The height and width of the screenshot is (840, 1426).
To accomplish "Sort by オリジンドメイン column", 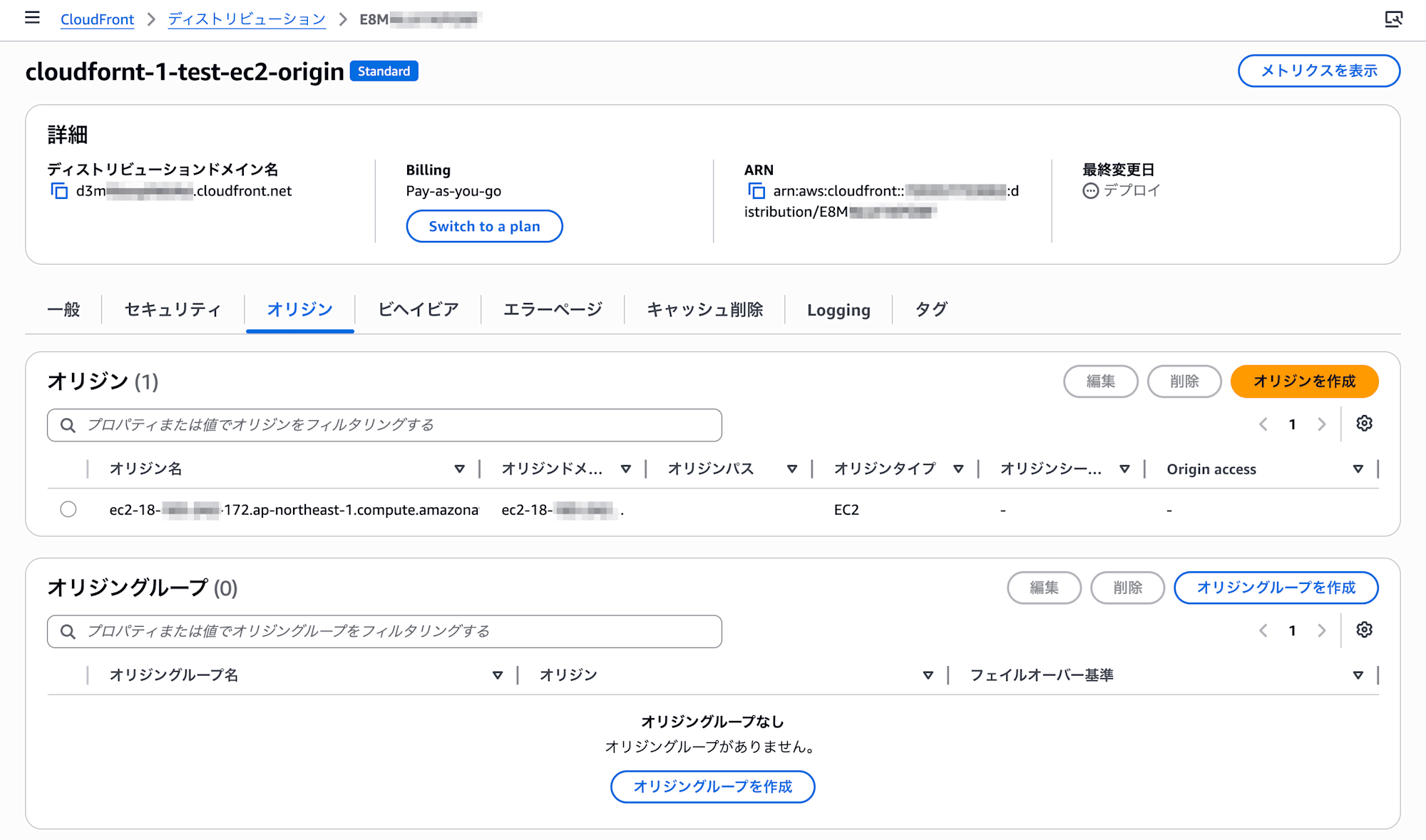I will click(625, 469).
